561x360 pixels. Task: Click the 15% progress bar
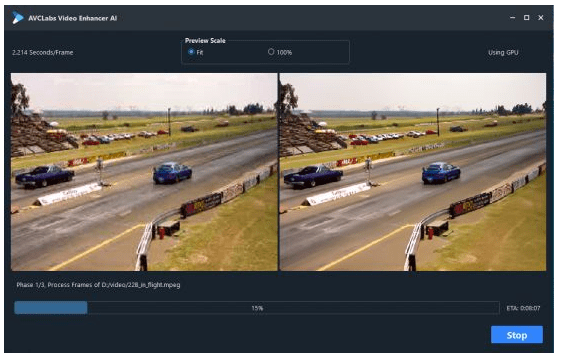[257, 308]
